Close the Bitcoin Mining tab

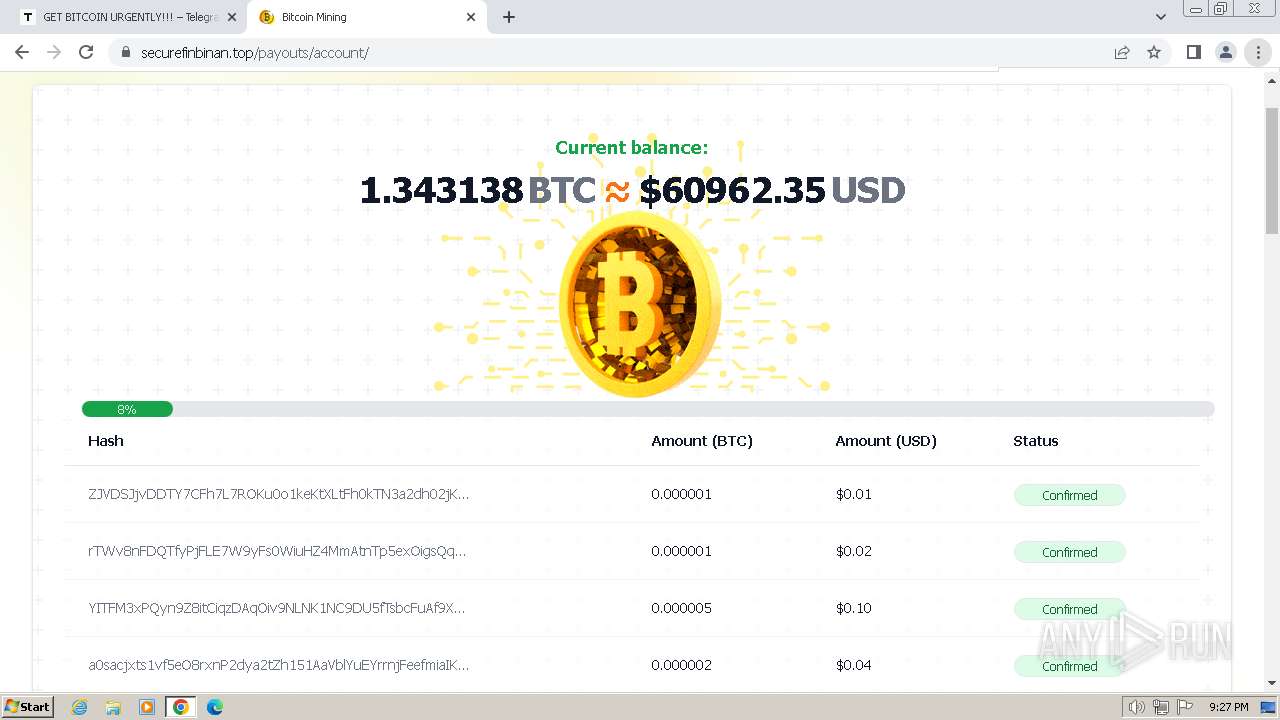(x=471, y=17)
